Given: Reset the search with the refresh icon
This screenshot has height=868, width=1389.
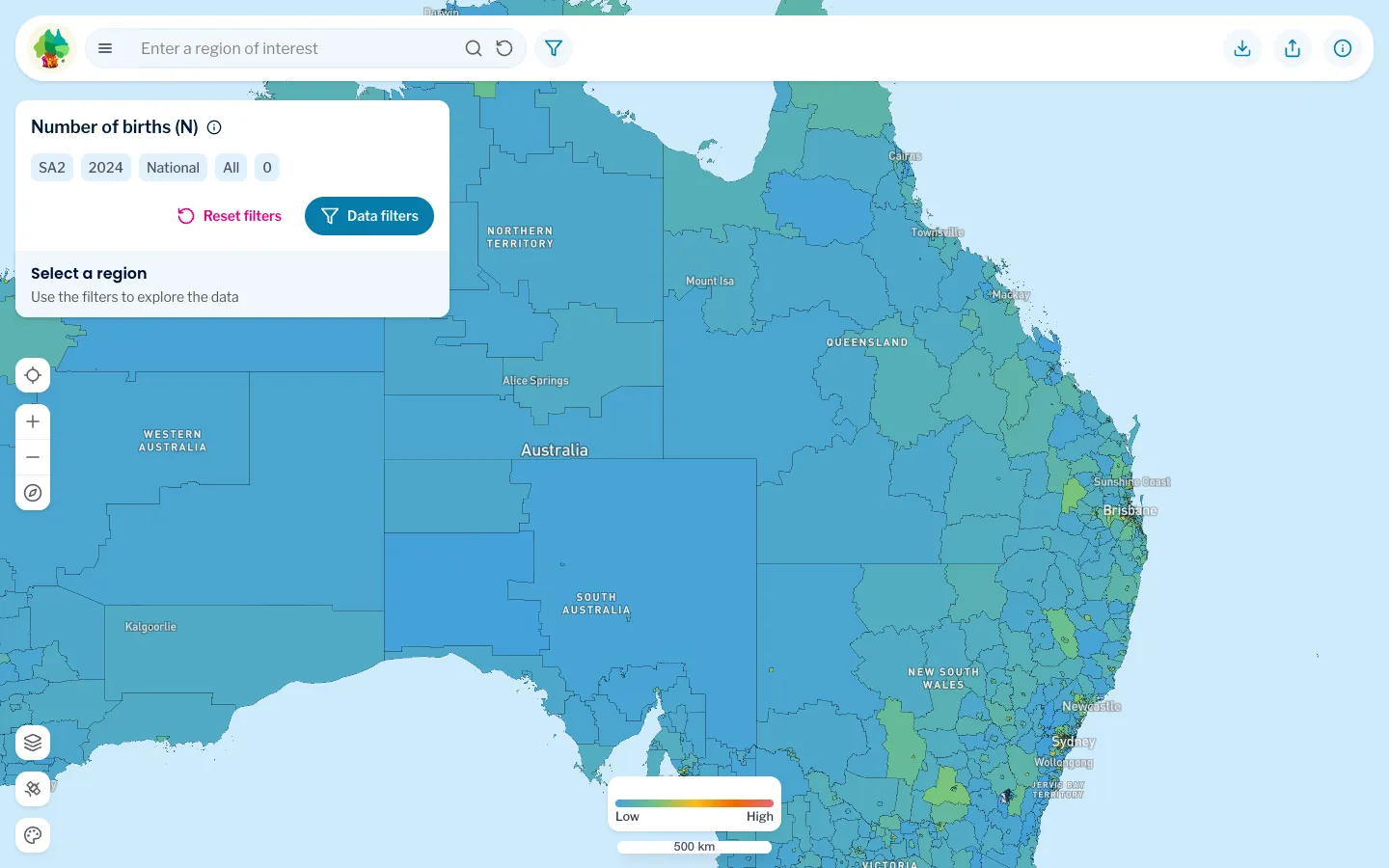Looking at the screenshot, I should pos(504,48).
